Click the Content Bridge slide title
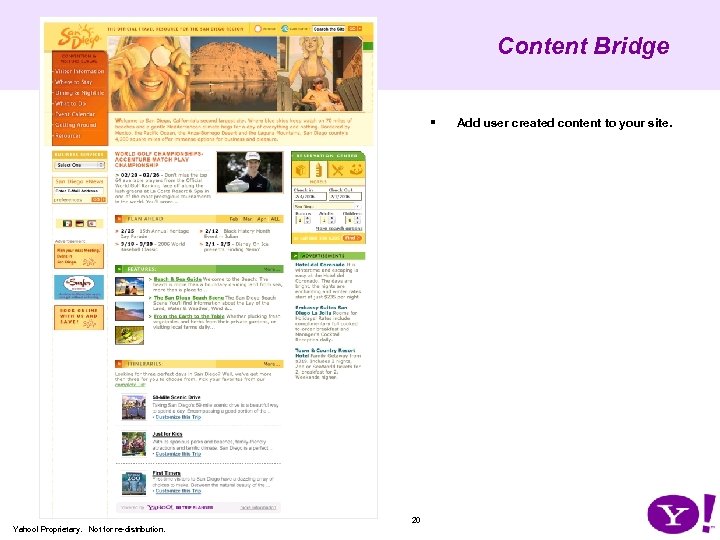The image size is (720, 540). [x=584, y=46]
